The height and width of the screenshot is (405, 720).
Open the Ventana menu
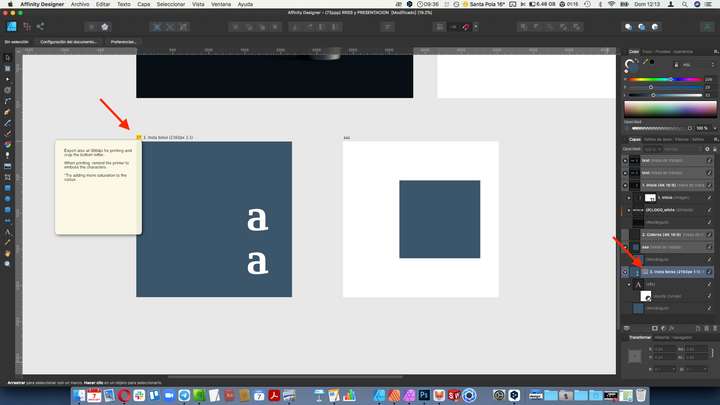tap(221, 4)
